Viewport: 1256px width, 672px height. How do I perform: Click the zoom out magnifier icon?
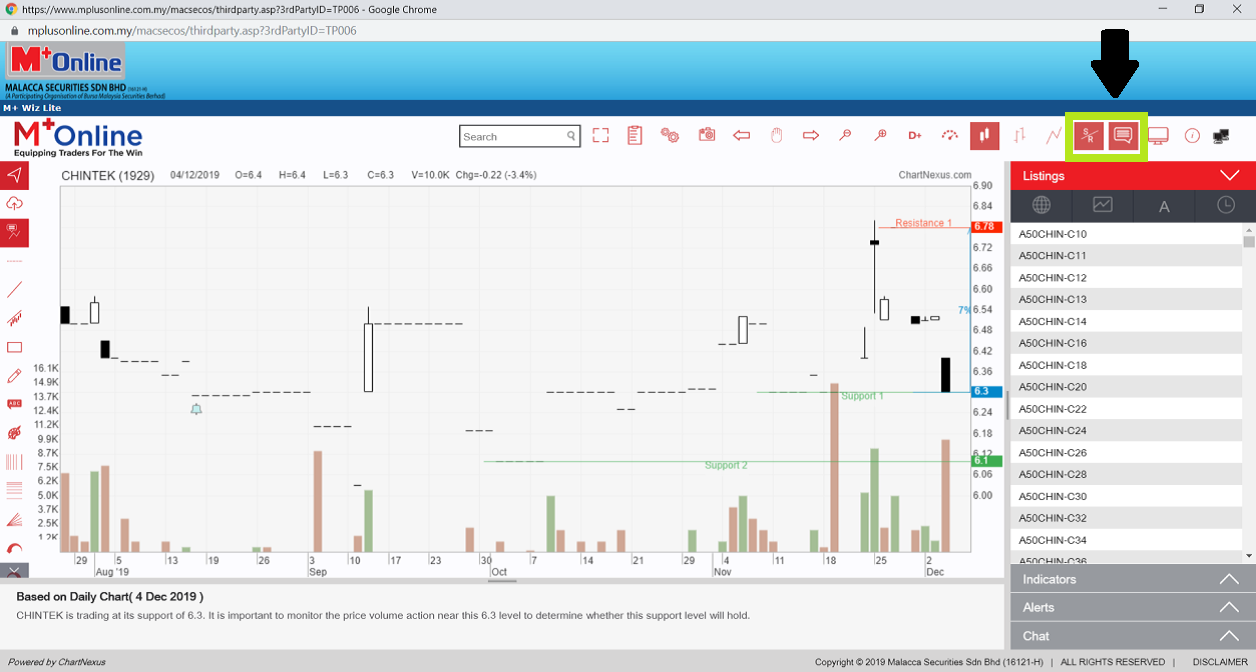point(845,136)
